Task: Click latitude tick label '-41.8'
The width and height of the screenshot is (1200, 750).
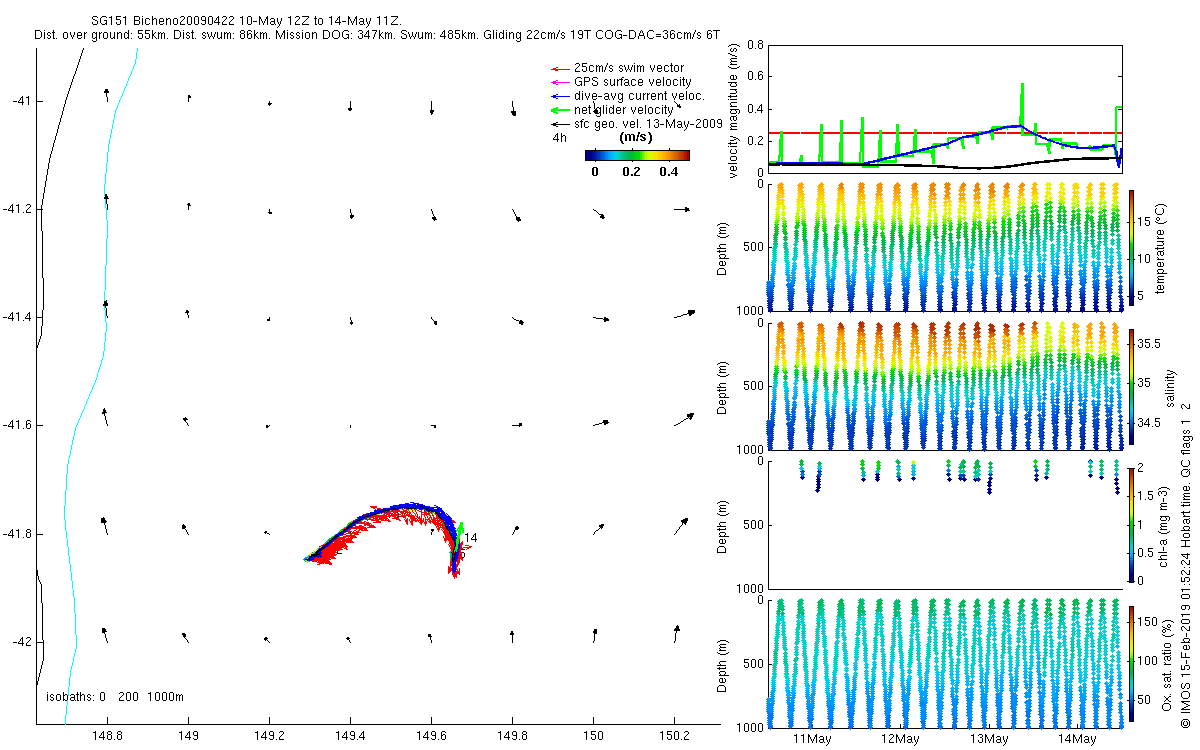Action: click(20, 533)
